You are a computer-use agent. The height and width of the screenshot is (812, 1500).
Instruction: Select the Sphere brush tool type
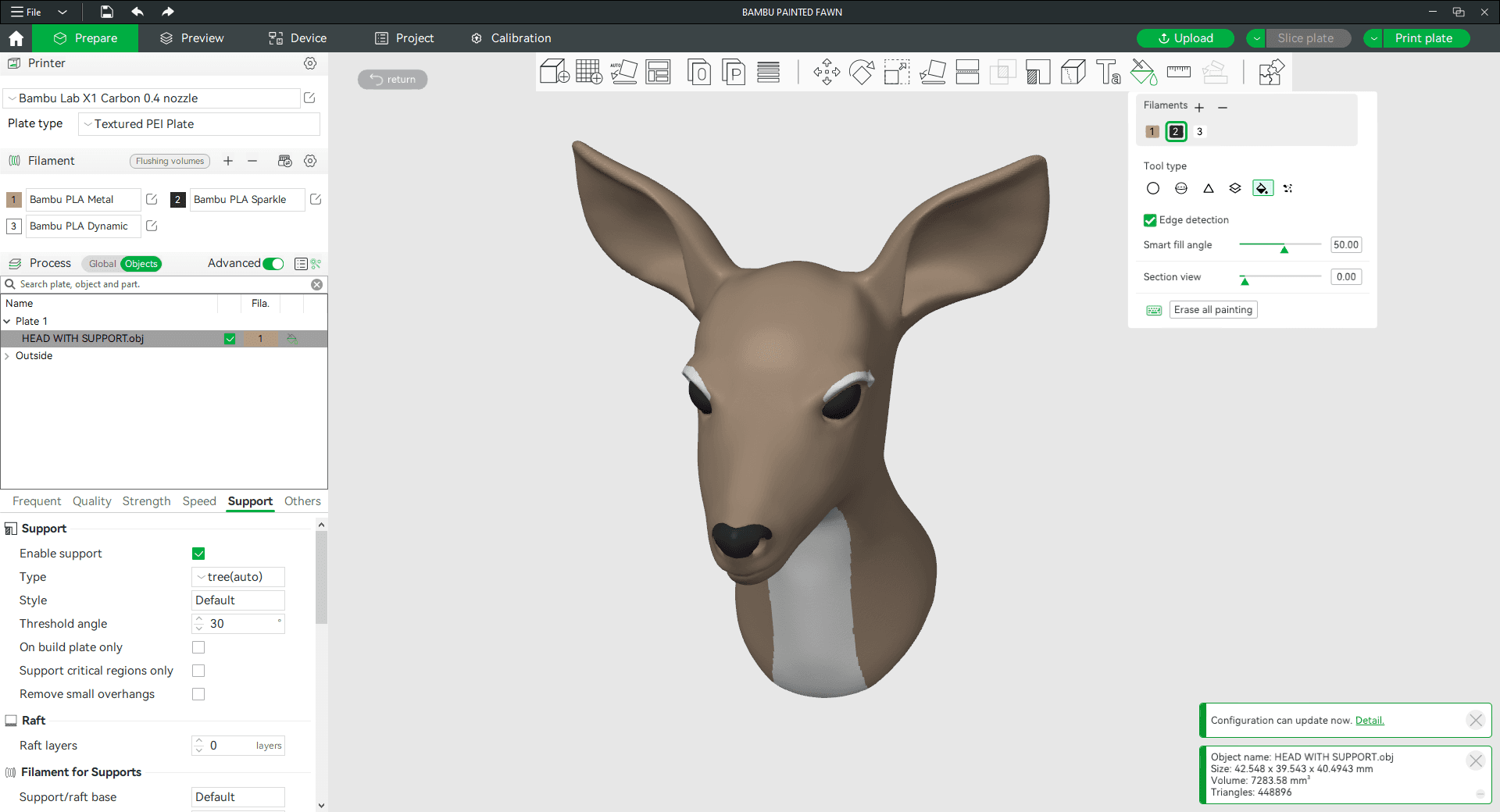click(x=1181, y=188)
